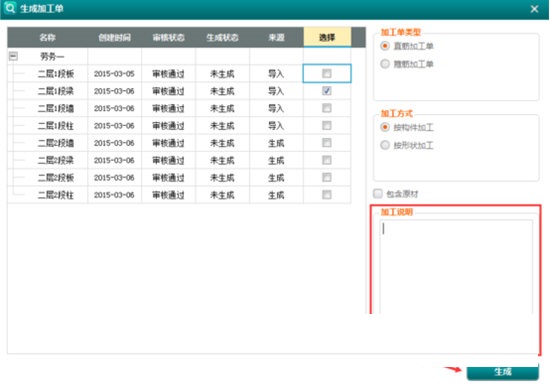Select the 二层1段墙 row name
This screenshot has width=550, height=384.
pos(56,108)
